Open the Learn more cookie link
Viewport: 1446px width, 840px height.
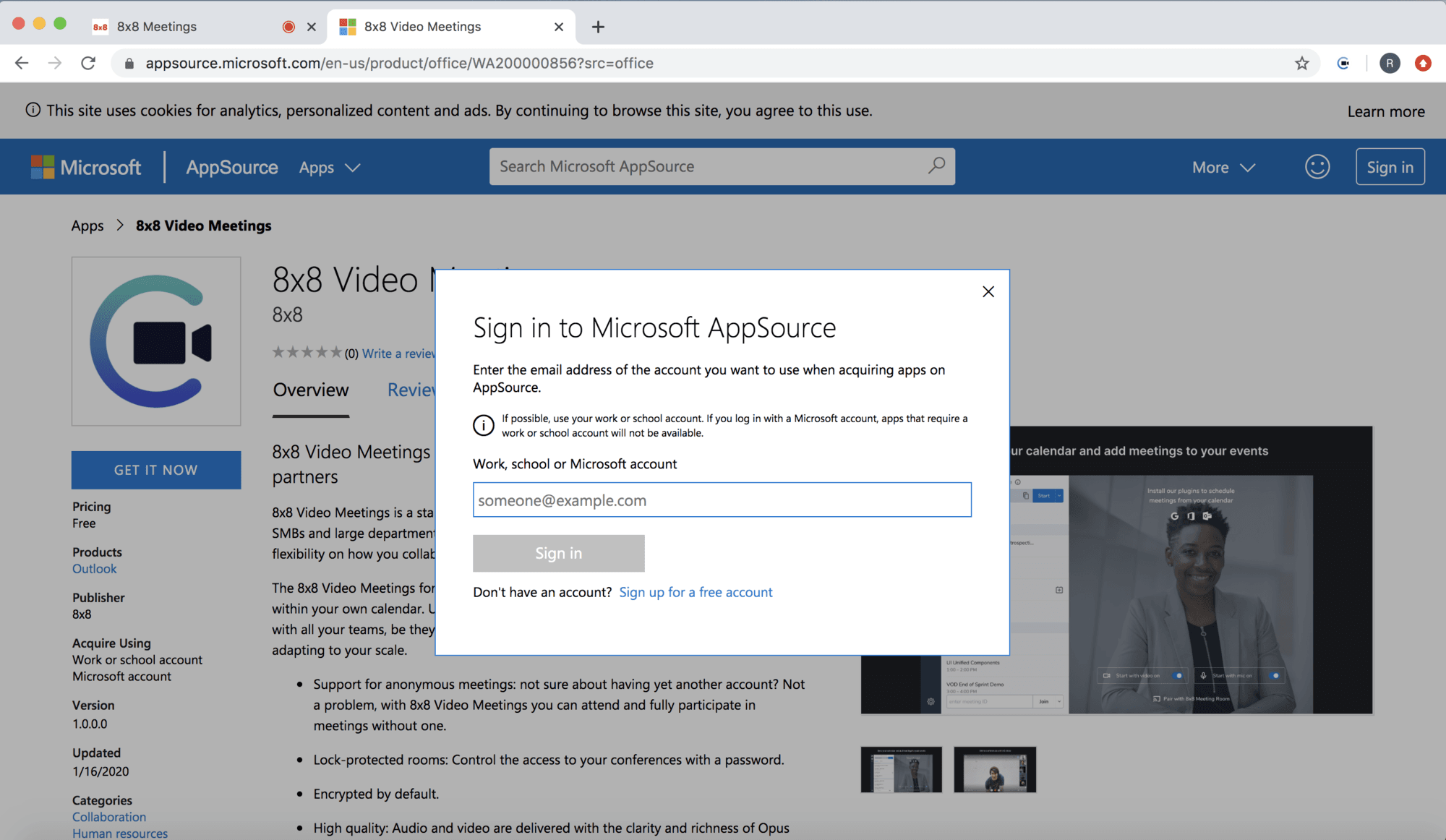[1385, 111]
